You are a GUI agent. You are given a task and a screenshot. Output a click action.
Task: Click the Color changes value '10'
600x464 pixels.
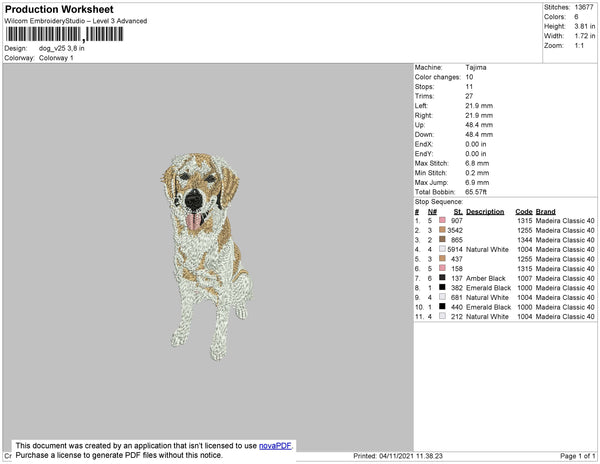tap(469, 77)
